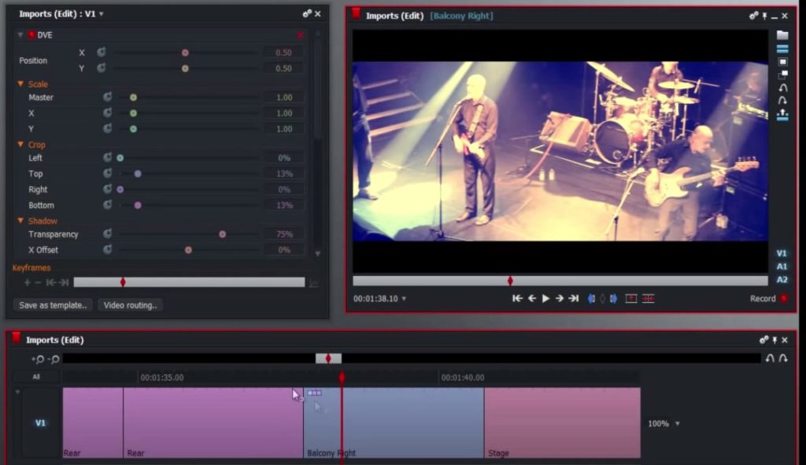Expand timeline track arrow above V1
Viewport: 806px width, 465px height.
tap(17, 392)
